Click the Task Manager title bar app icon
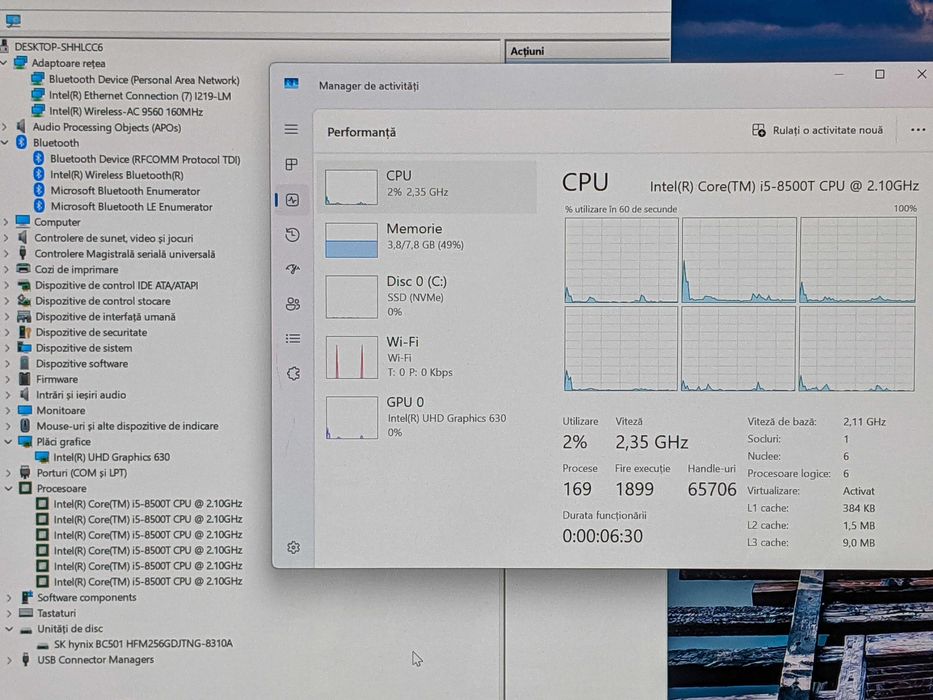Viewport: 933px width, 700px height. coord(291,84)
